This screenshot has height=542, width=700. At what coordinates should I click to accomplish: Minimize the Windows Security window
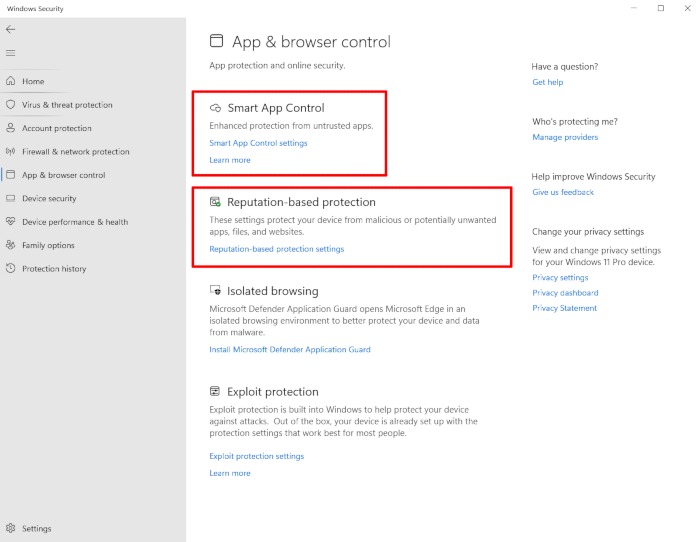pyautogui.click(x=634, y=8)
